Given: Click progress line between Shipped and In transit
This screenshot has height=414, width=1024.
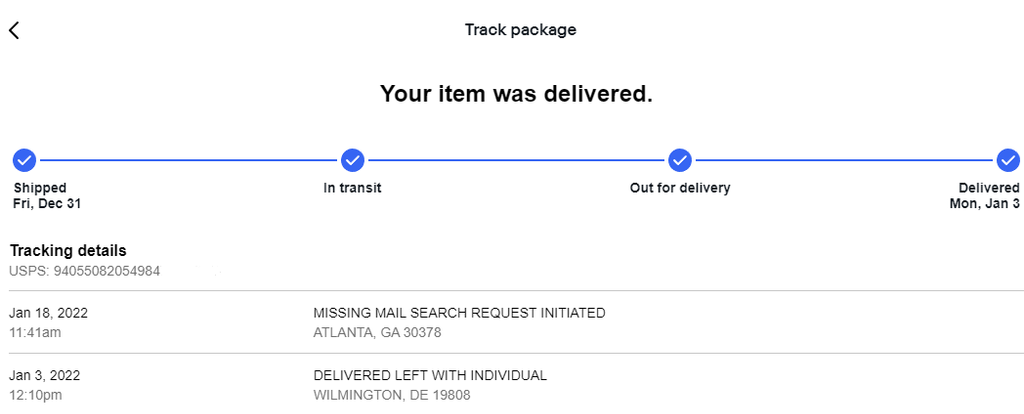Looking at the screenshot, I should click(x=188, y=160).
